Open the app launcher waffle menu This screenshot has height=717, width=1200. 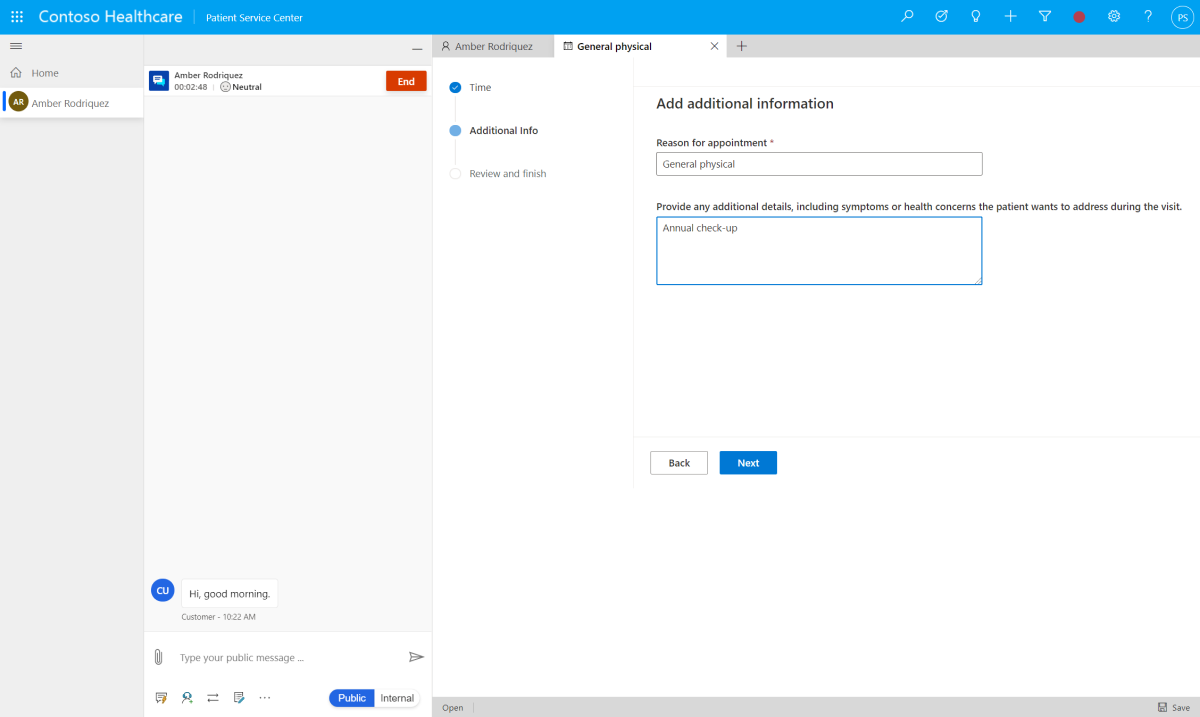[x=17, y=17]
